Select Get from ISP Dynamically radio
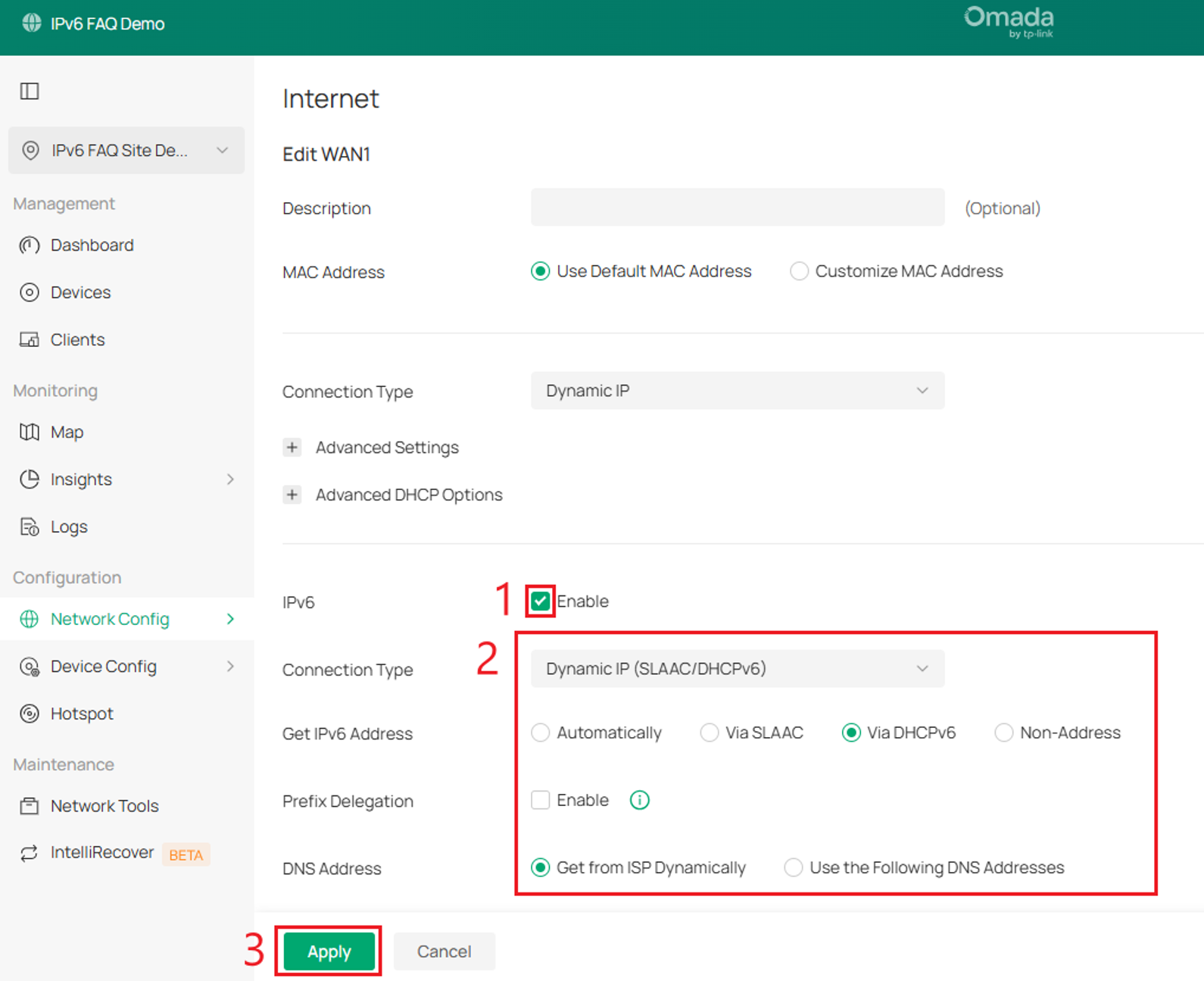 point(540,867)
